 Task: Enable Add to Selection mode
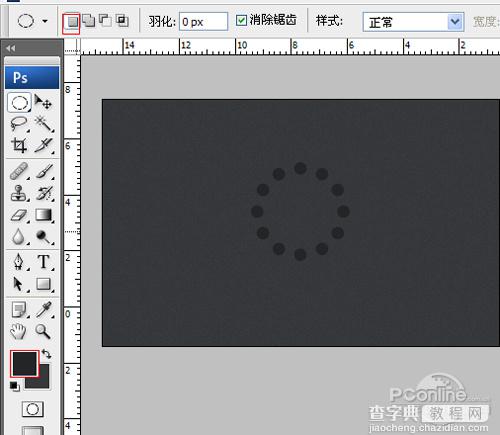(x=89, y=21)
